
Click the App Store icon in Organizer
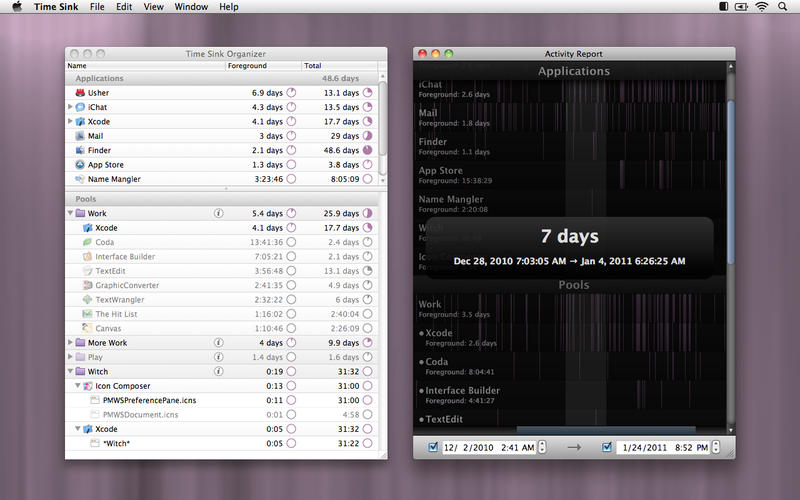80,164
